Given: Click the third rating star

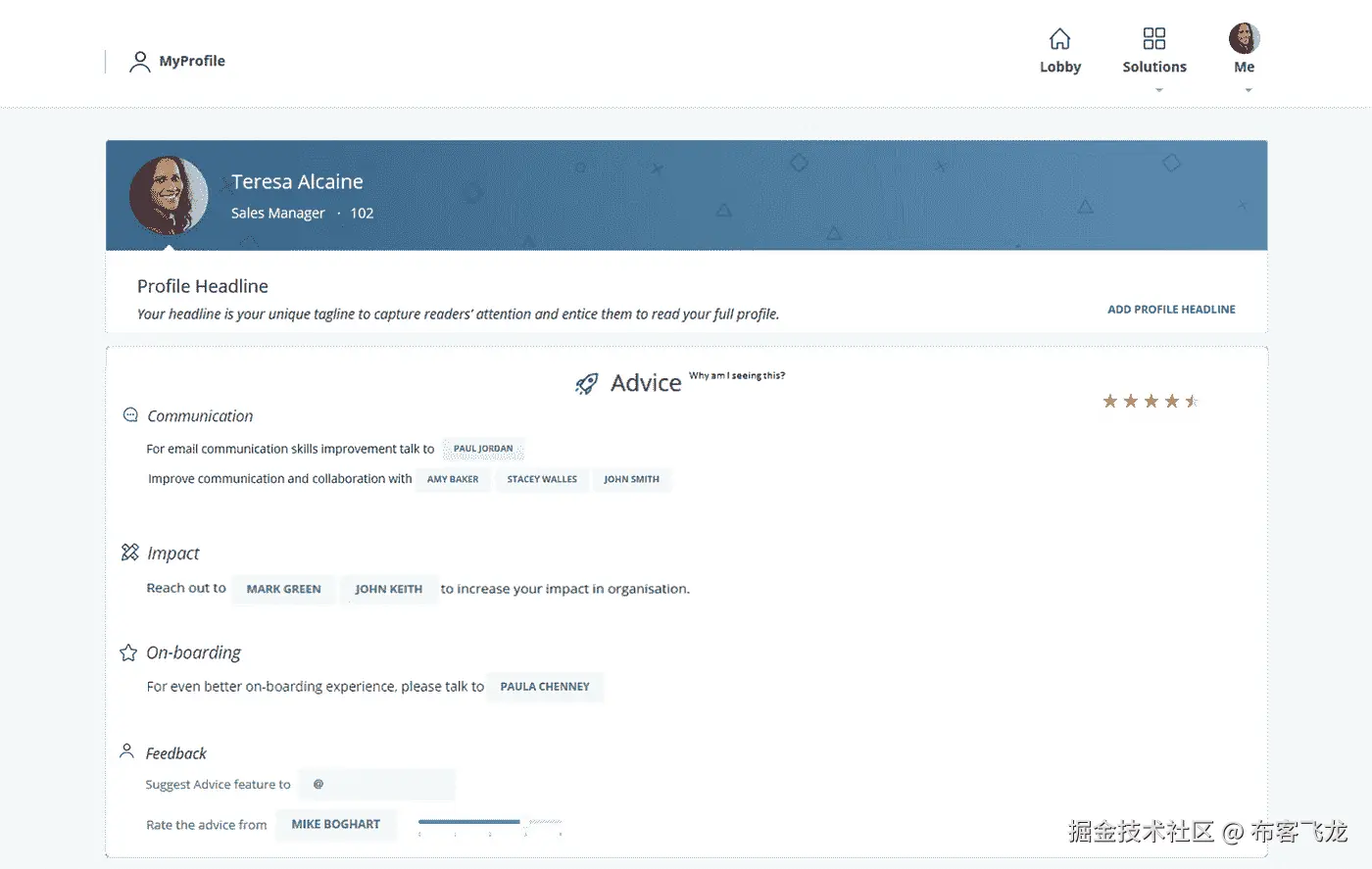Looking at the screenshot, I should coord(1151,401).
